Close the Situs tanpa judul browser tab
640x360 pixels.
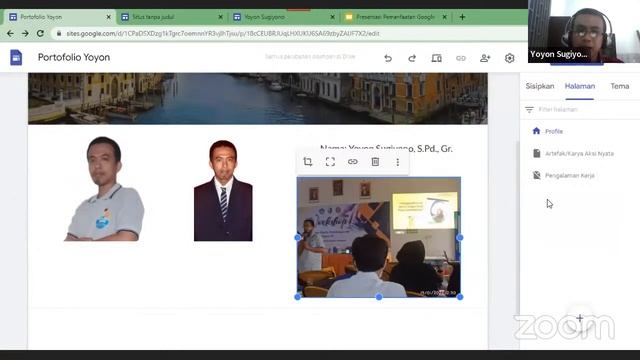pyautogui.click(x=220, y=17)
